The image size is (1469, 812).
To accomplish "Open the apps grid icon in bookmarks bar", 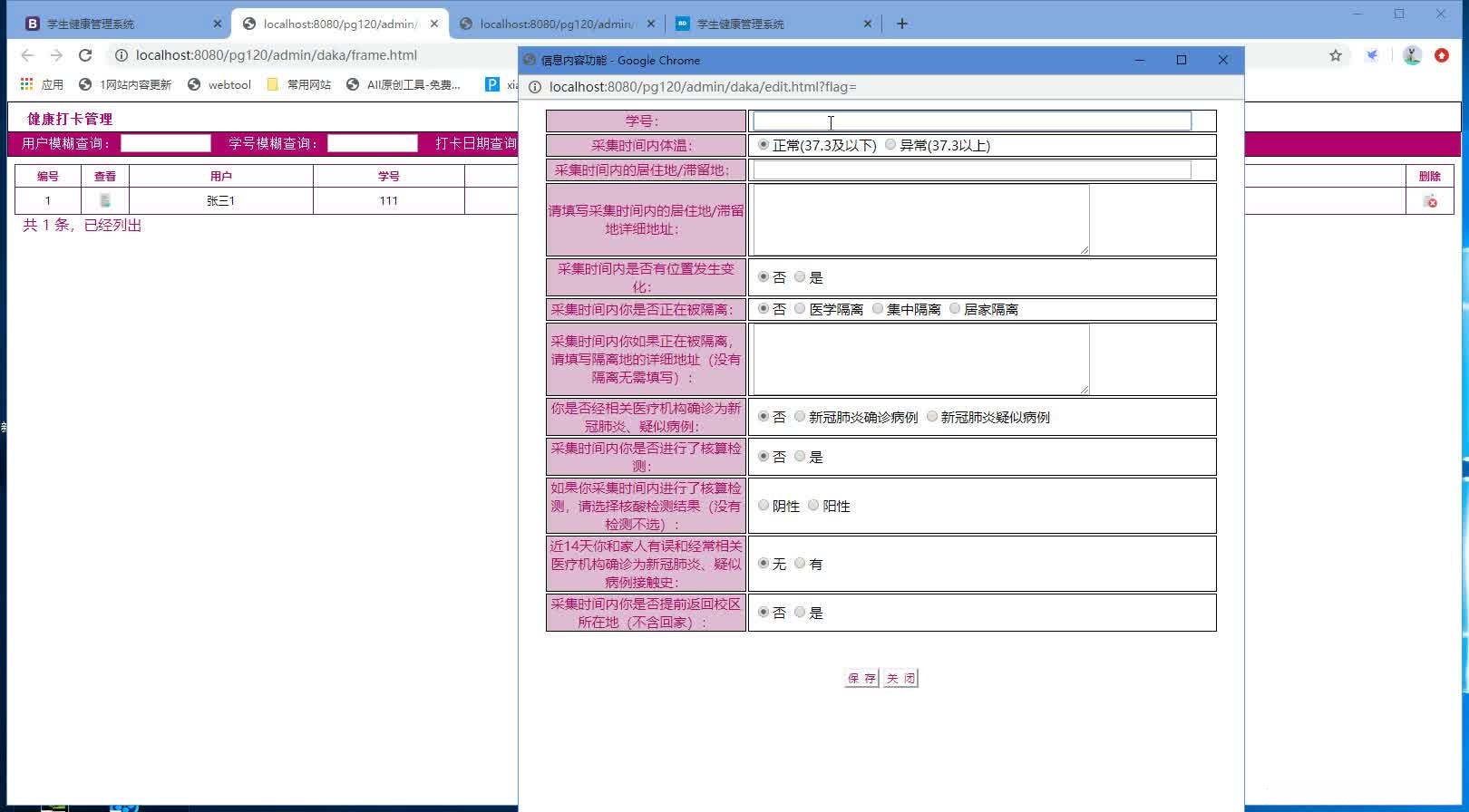I will 27,84.
